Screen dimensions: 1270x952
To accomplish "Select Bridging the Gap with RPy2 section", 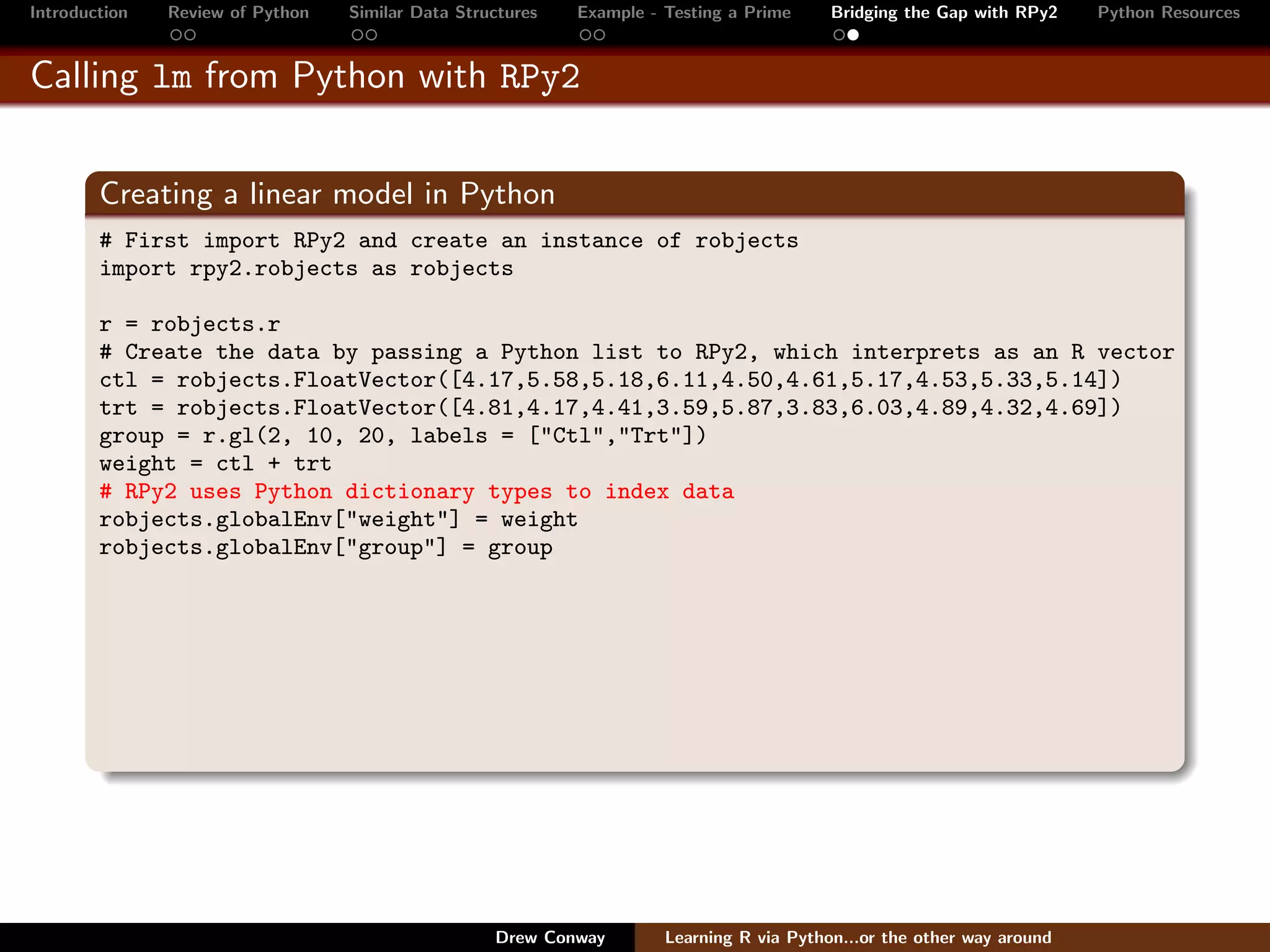I will 944,12.
